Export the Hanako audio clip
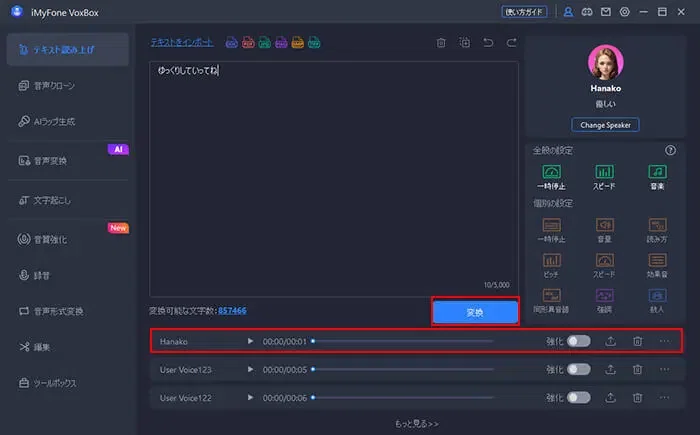 610,342
